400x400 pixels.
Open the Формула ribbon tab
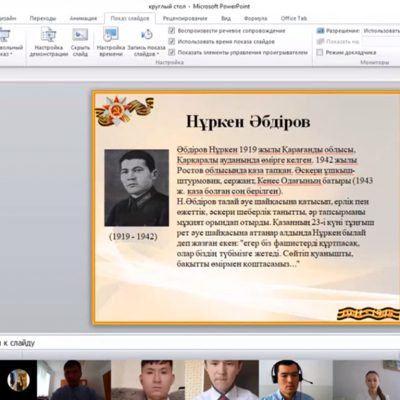point(255,18)
